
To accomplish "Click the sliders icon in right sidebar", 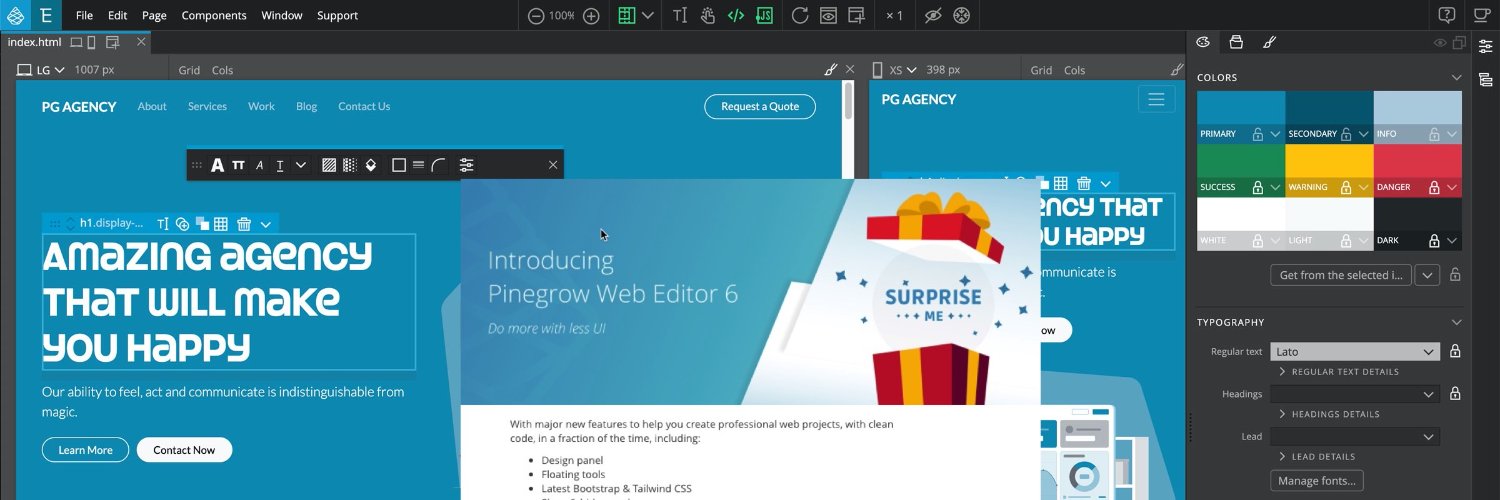I will [x=1486, y=45].
